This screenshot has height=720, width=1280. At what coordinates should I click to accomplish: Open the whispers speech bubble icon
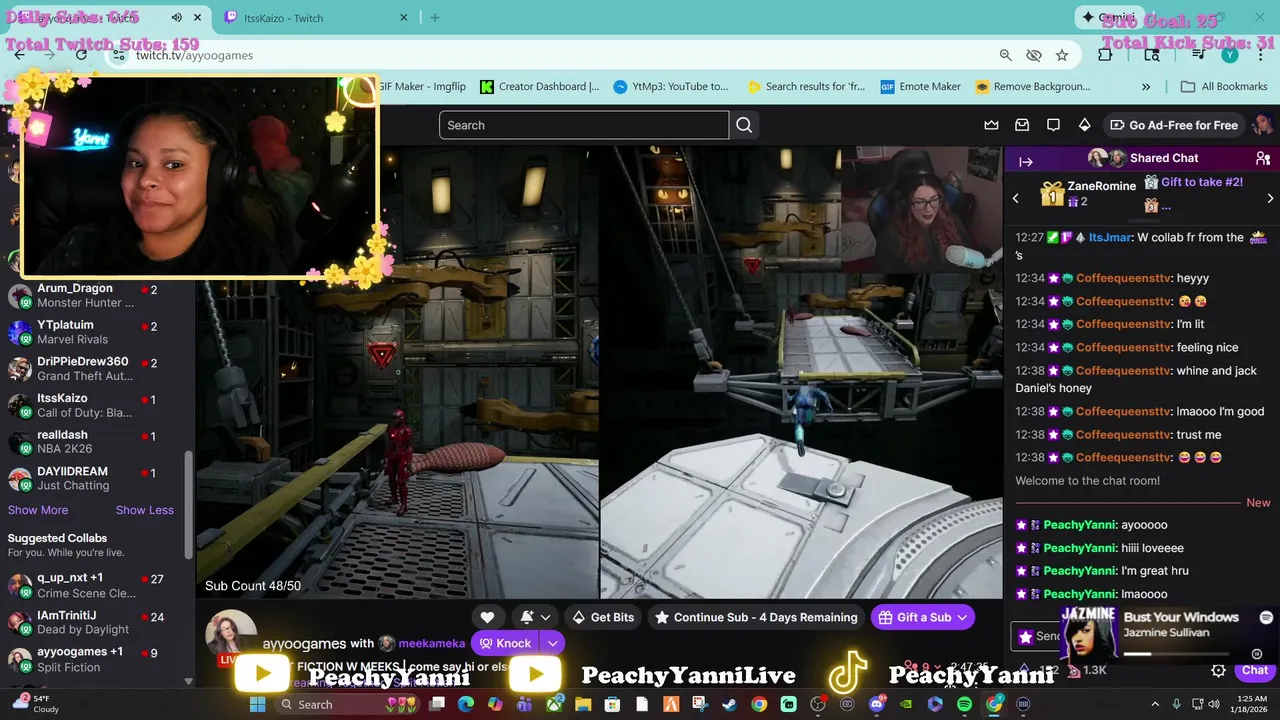1053,125
